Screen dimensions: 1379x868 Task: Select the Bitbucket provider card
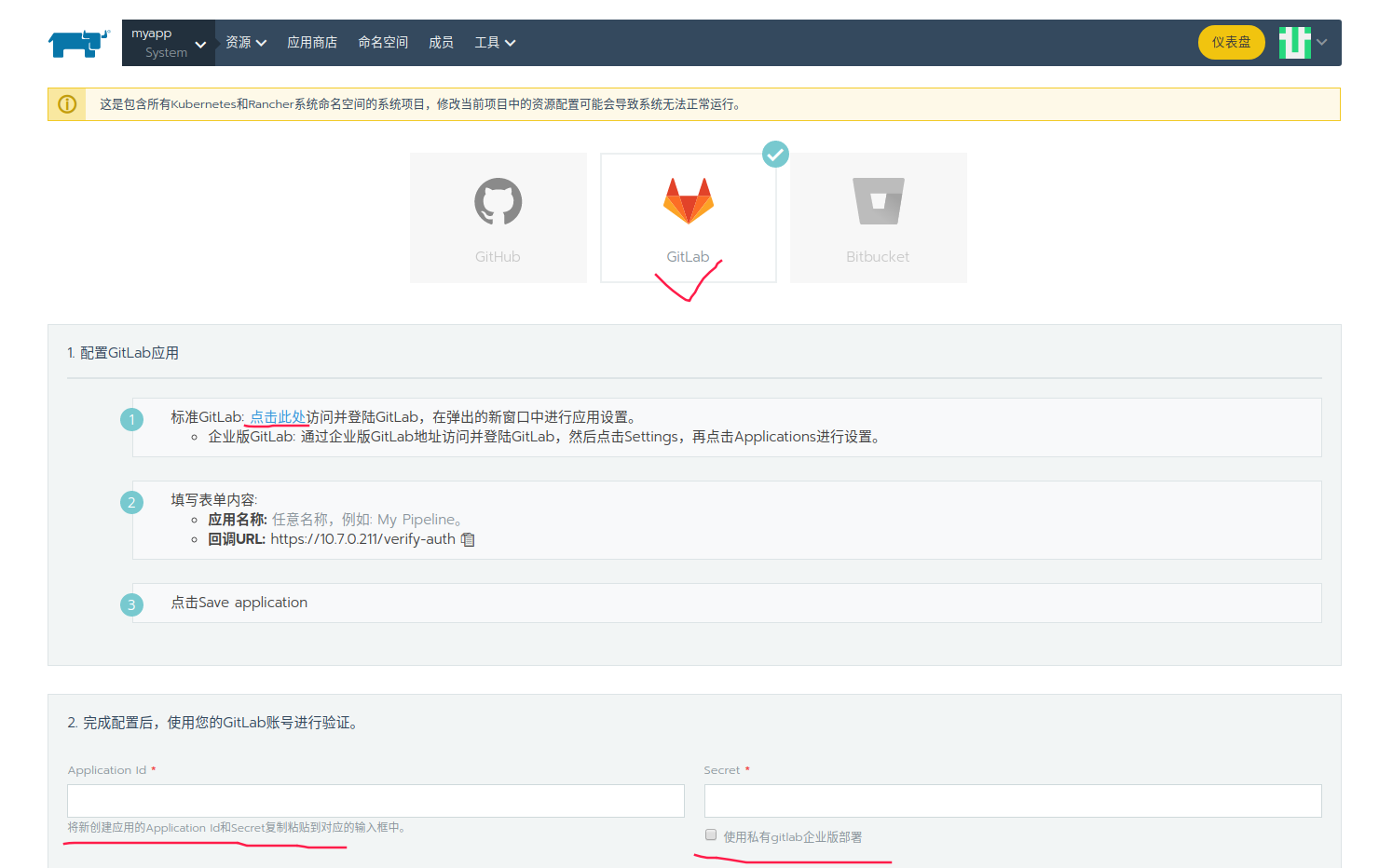pos(879,218)
